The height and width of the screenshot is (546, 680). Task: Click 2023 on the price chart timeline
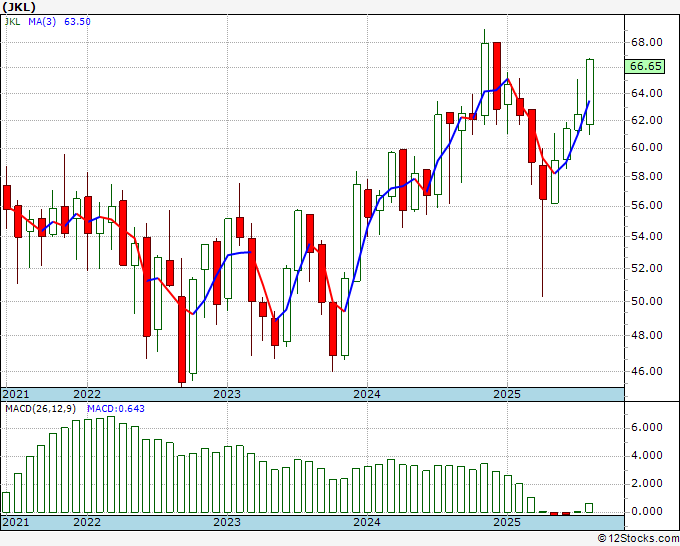point(227,394)
